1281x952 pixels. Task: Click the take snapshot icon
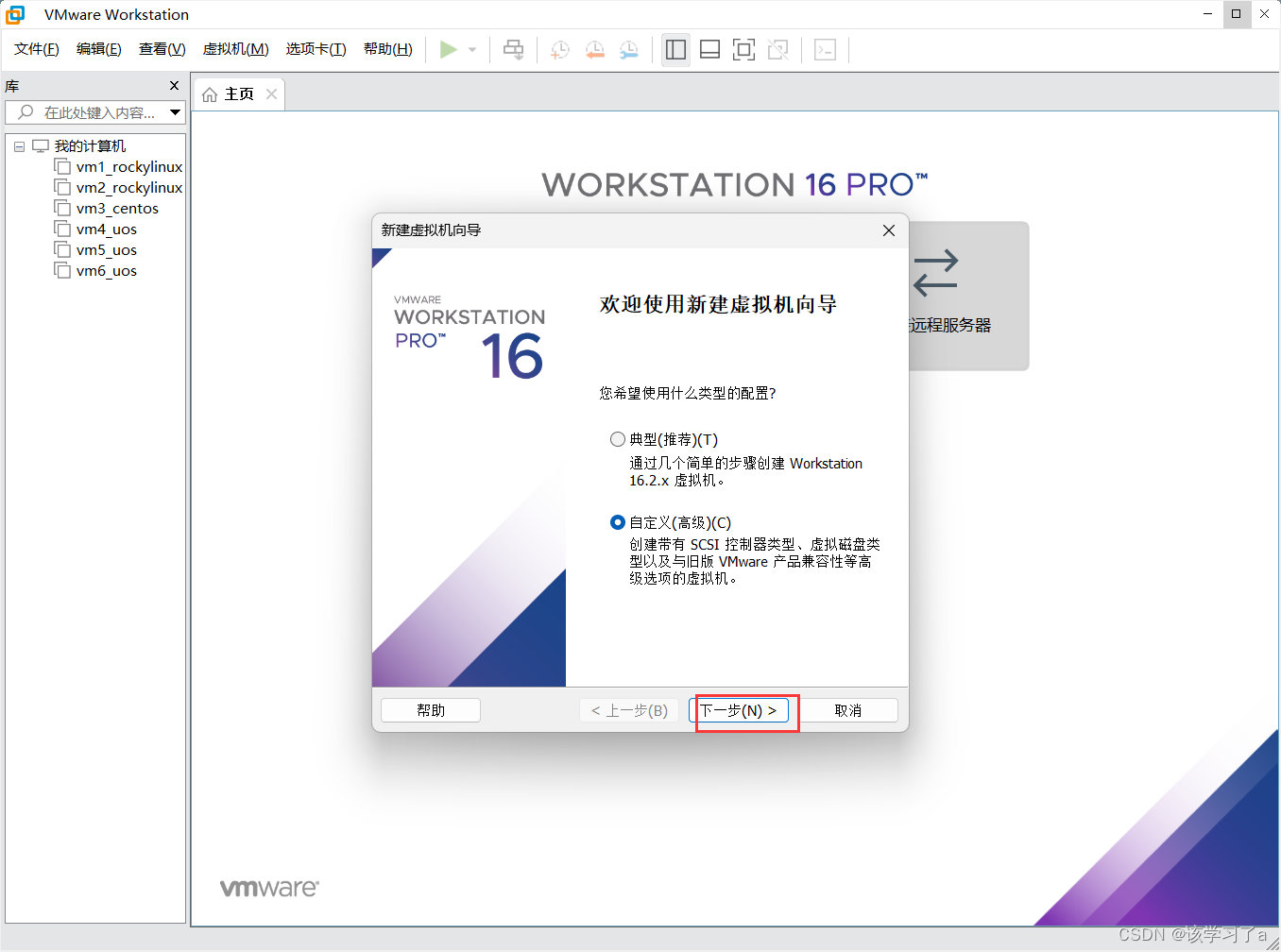(x=560, y=49)
